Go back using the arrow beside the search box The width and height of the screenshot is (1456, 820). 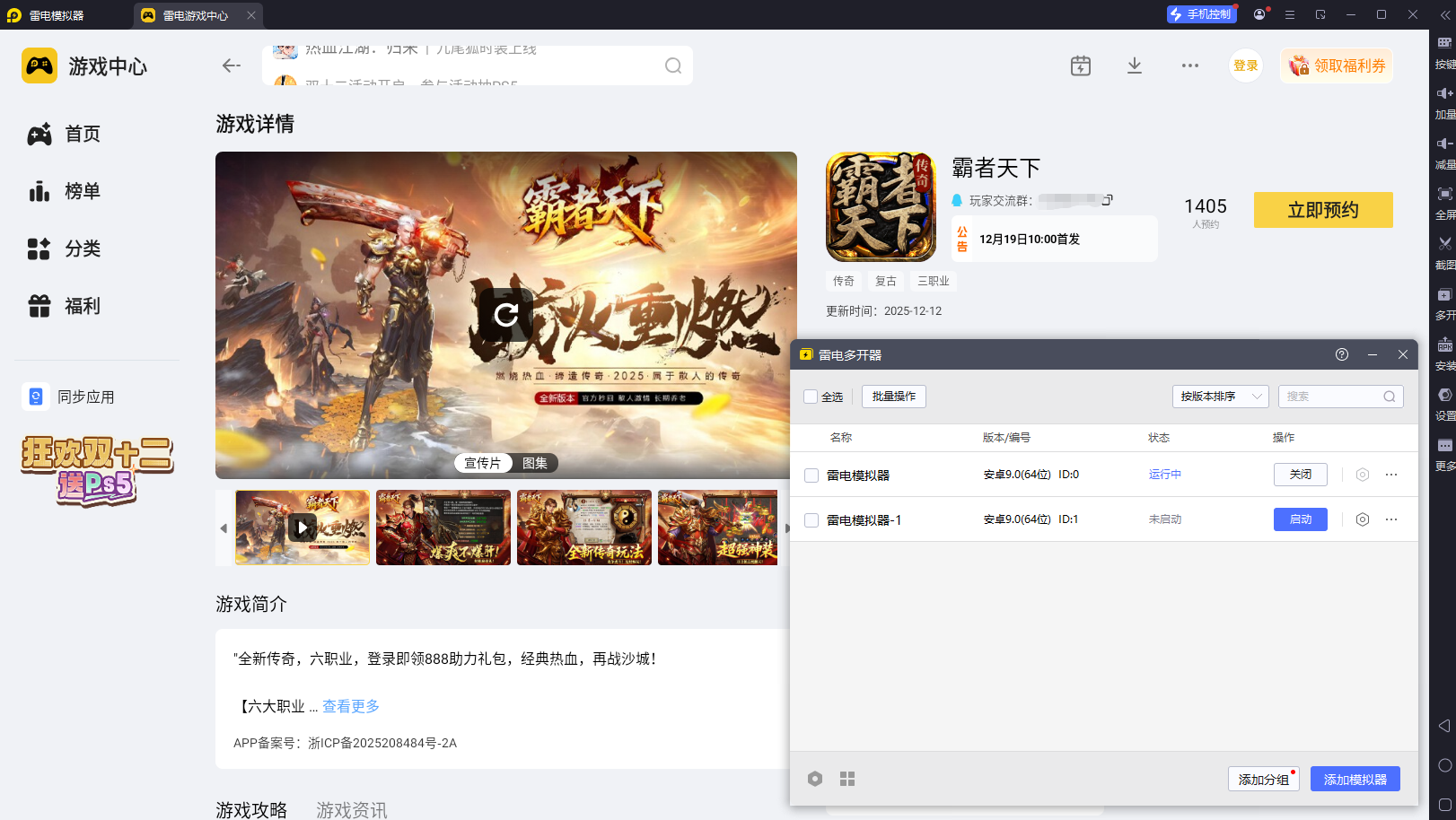coord(232,65)
